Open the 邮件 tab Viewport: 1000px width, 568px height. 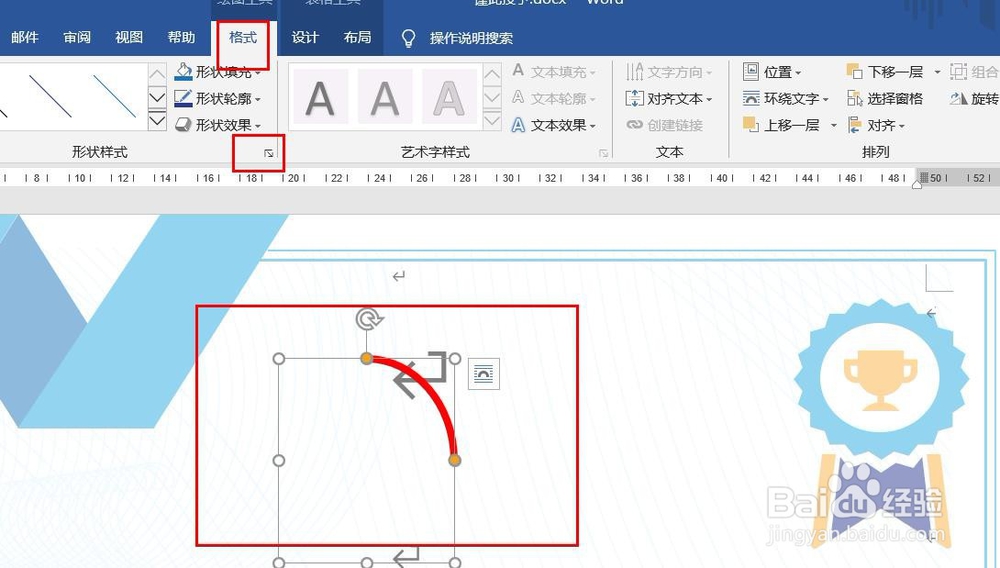coord(25,38)
